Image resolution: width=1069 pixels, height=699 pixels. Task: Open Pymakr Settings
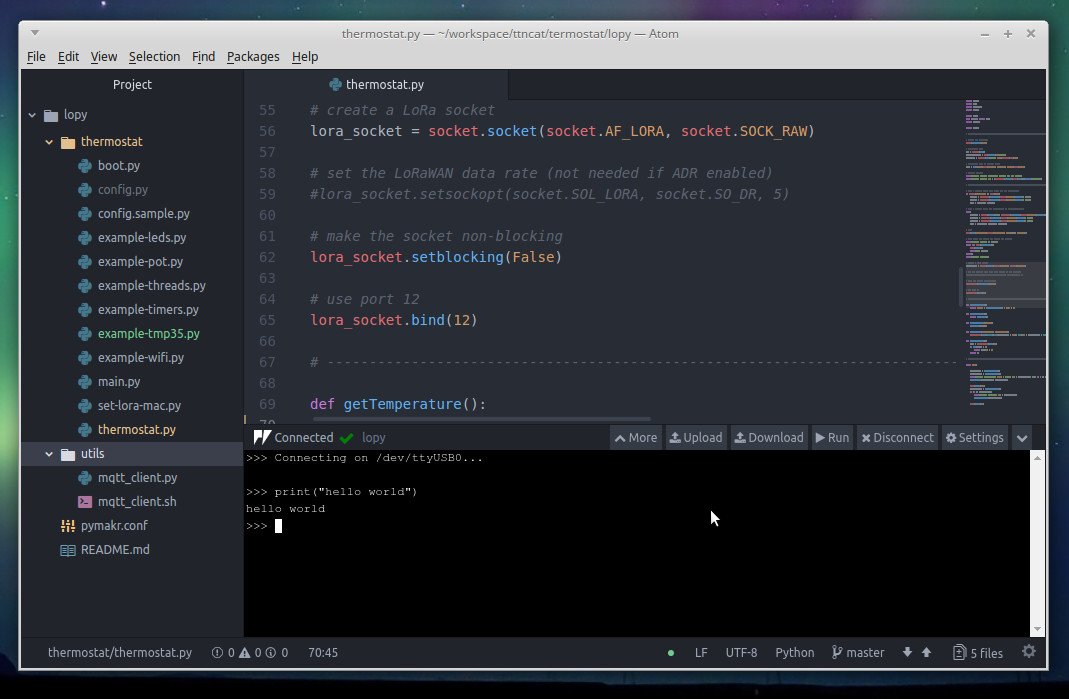click(x=975, y=438)
